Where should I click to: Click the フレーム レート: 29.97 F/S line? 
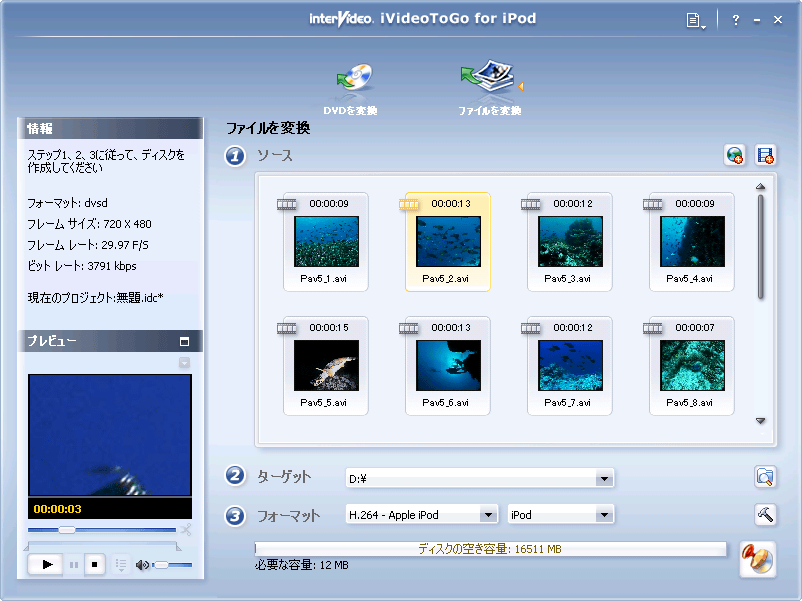point(88,245)
